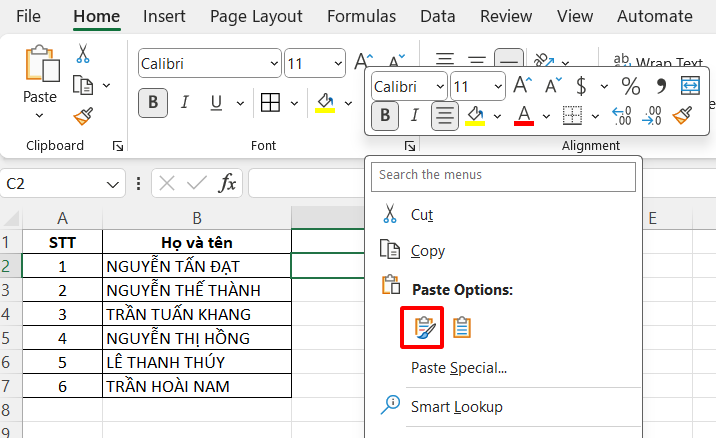The width and height of the screenshot is (716, 438).
Task: Open the Font group dialog launcher
Action: (410, 146)
